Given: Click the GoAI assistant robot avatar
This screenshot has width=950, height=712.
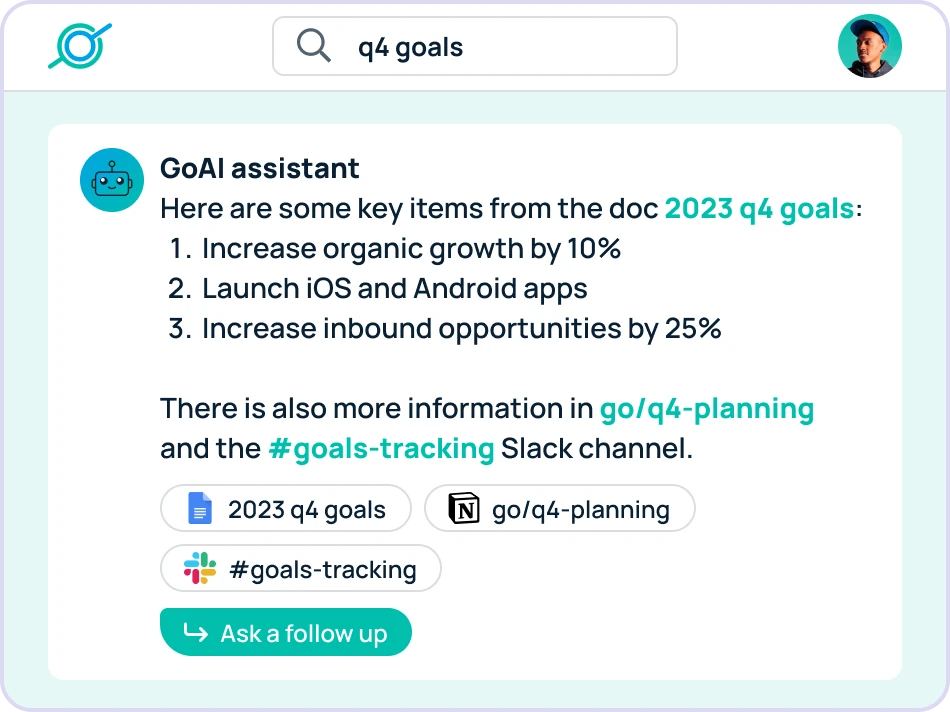Looking at the screenshot, I should click(111, 180).
